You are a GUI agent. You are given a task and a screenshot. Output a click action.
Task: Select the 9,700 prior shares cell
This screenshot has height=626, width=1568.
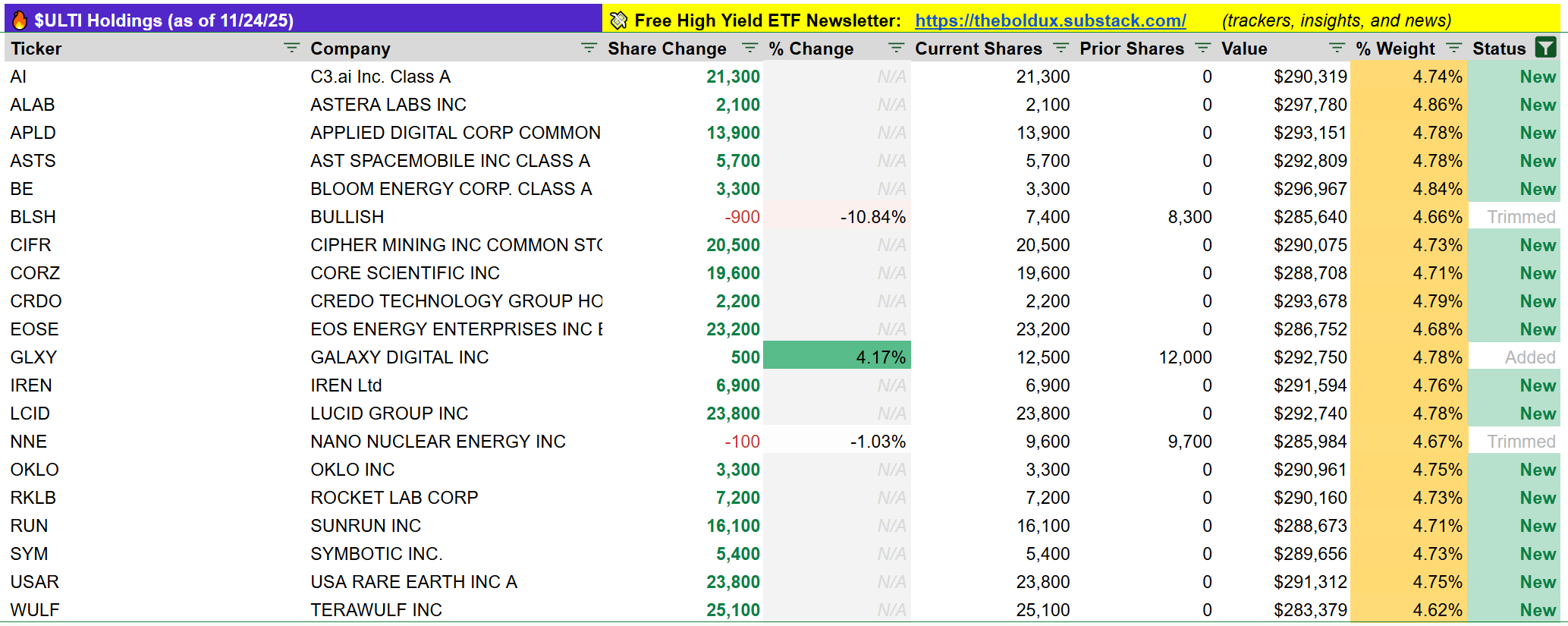[x=1145, y=442]
